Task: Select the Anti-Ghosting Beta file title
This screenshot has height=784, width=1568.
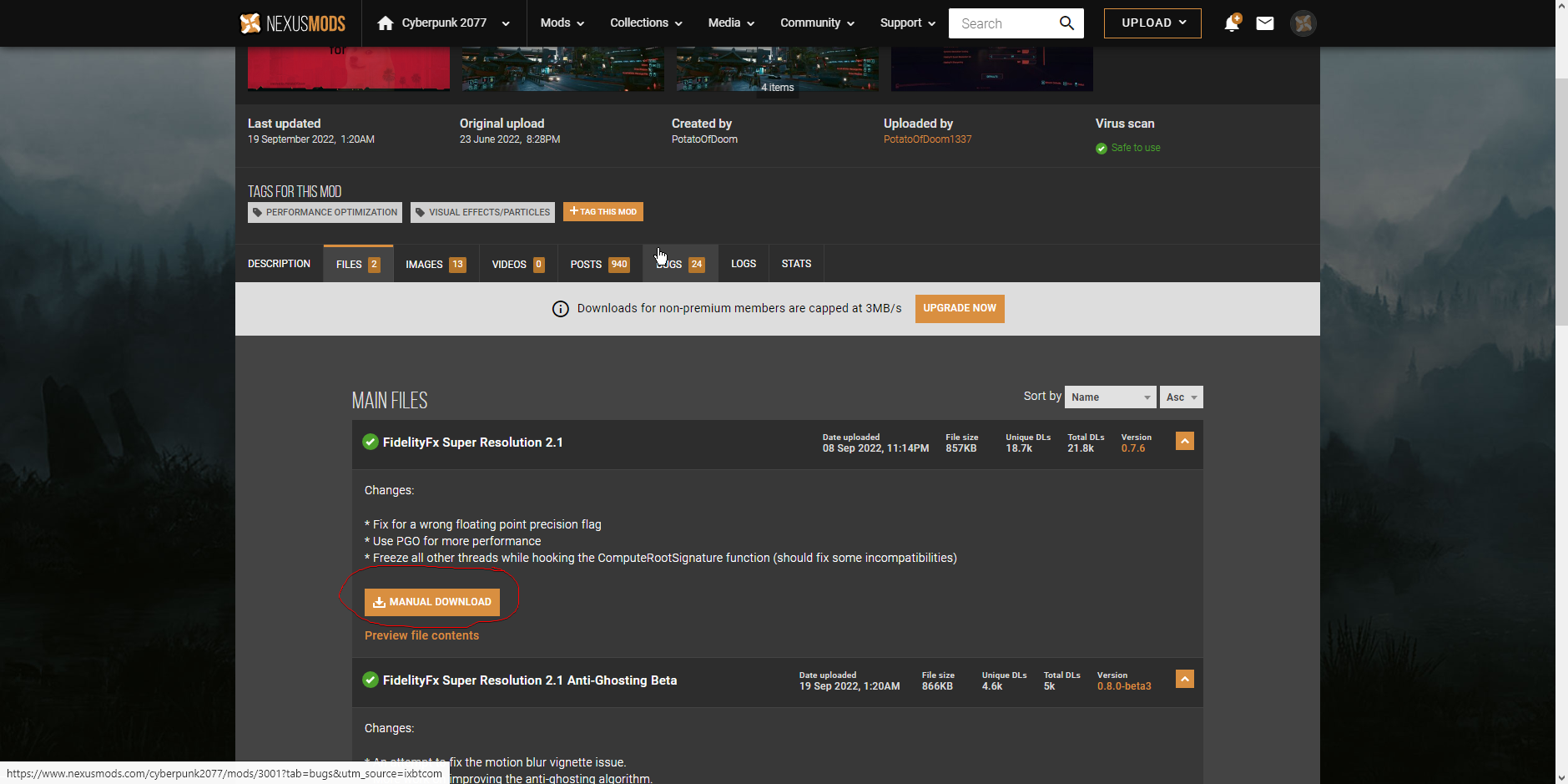Action: (x=530, y=680)
